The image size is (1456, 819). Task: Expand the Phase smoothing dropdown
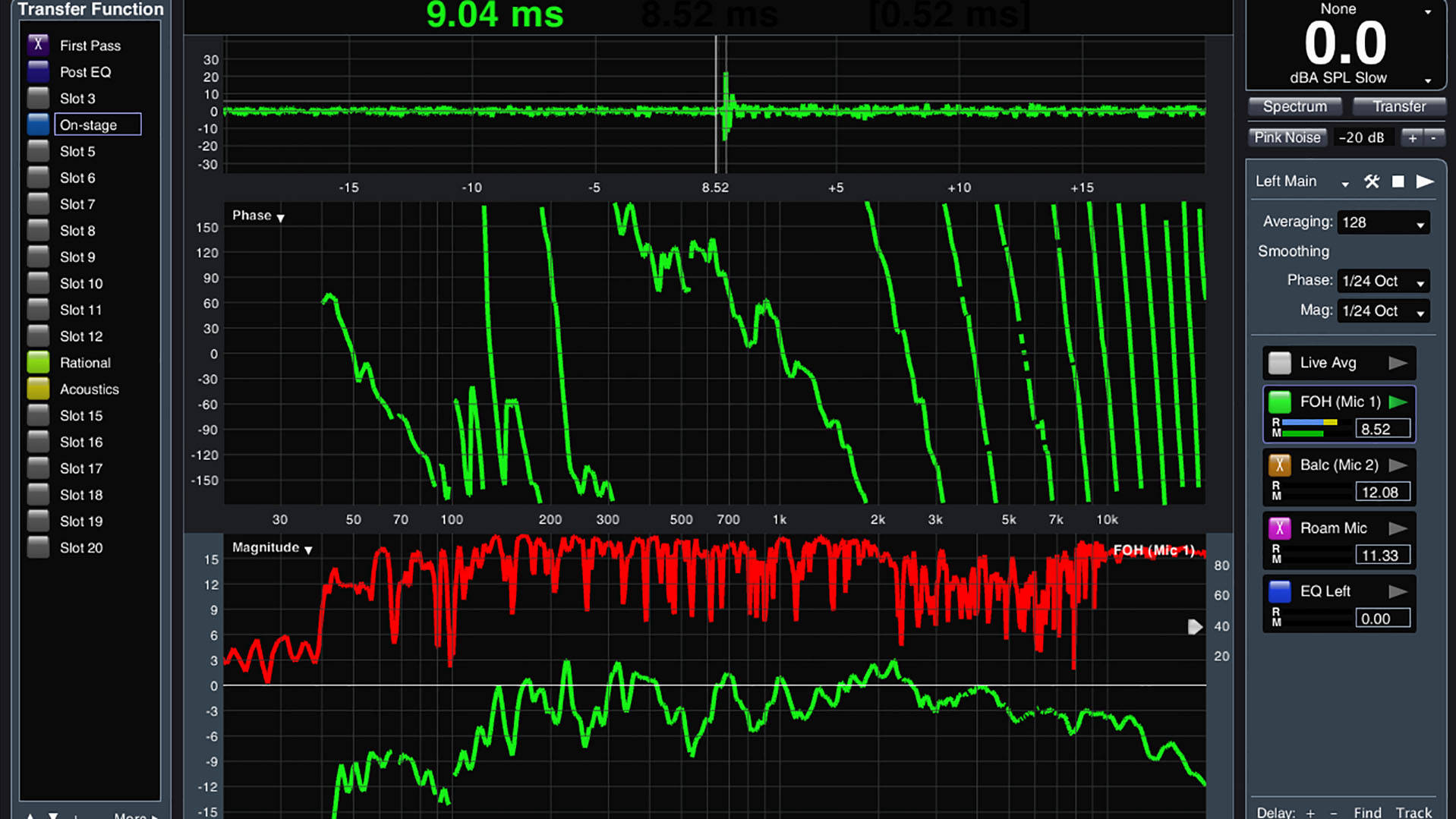[1382, 281]
